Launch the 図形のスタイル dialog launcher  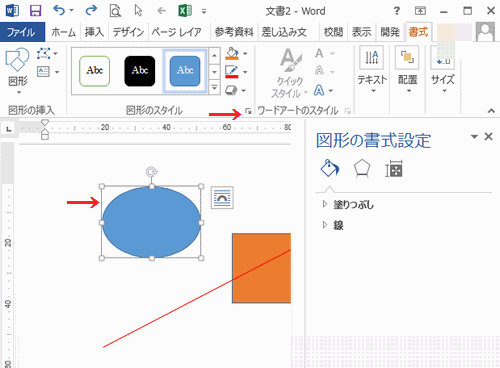click(248, 111)
